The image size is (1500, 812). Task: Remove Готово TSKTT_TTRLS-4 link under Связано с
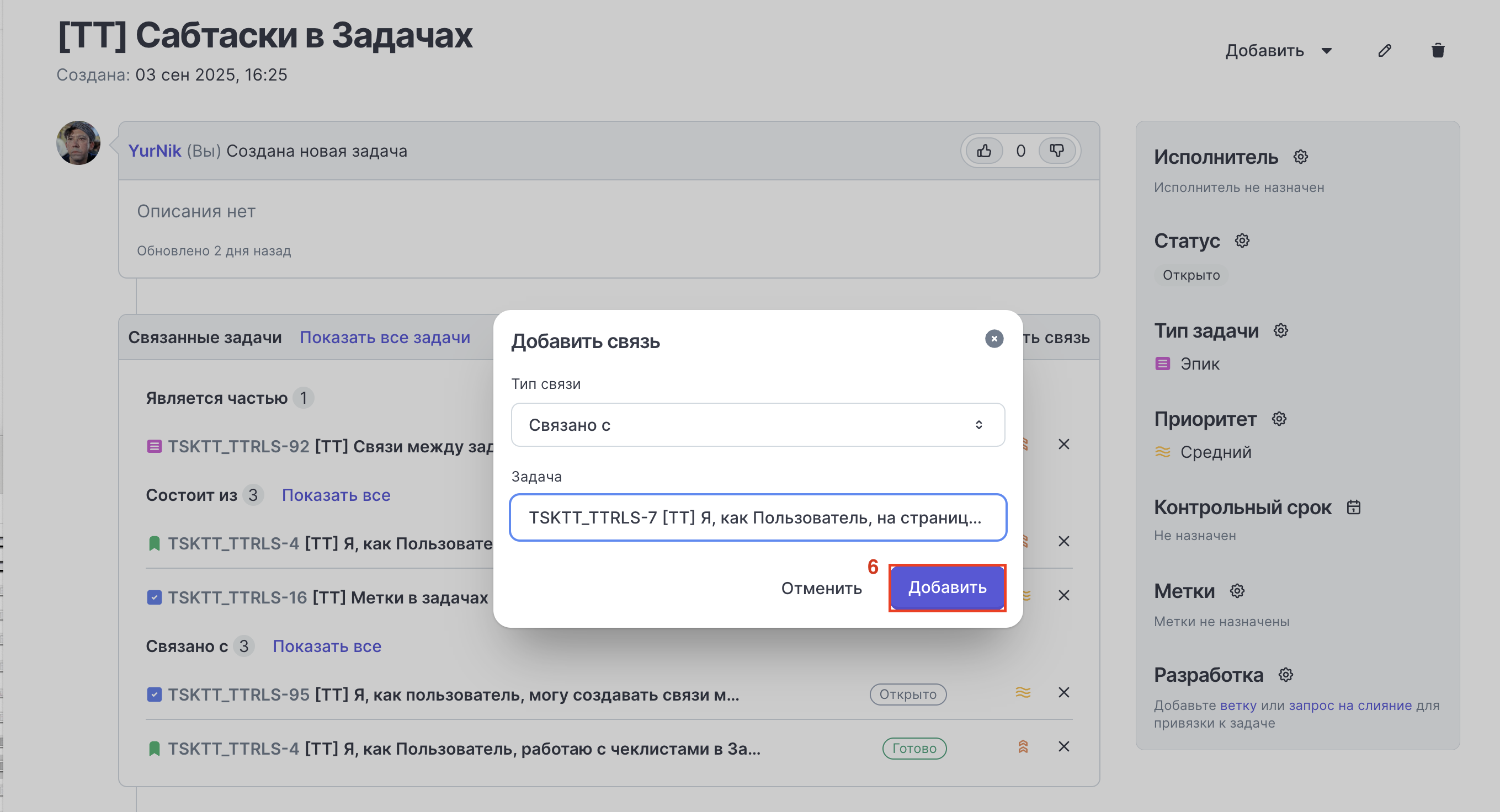[x=1064, y=746]
